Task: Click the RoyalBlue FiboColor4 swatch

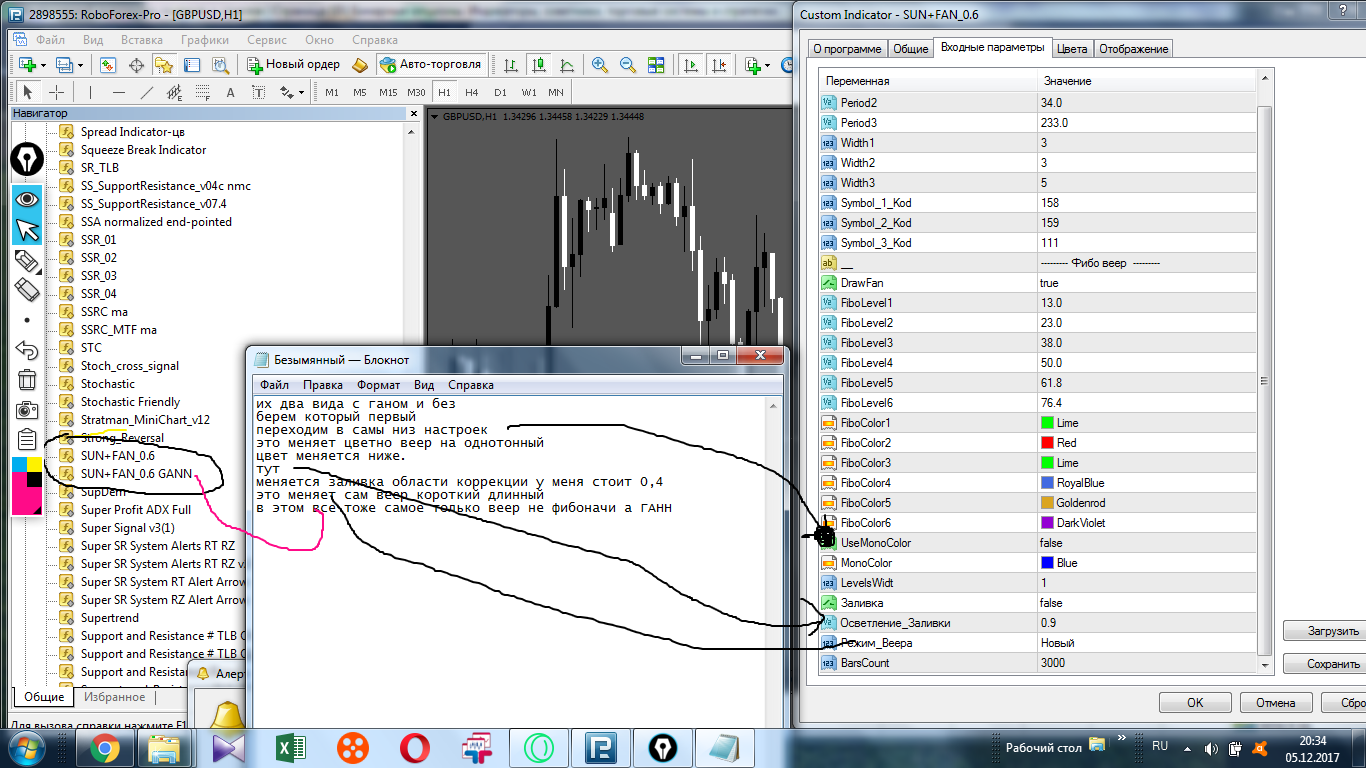Action: click(1048, 483)
